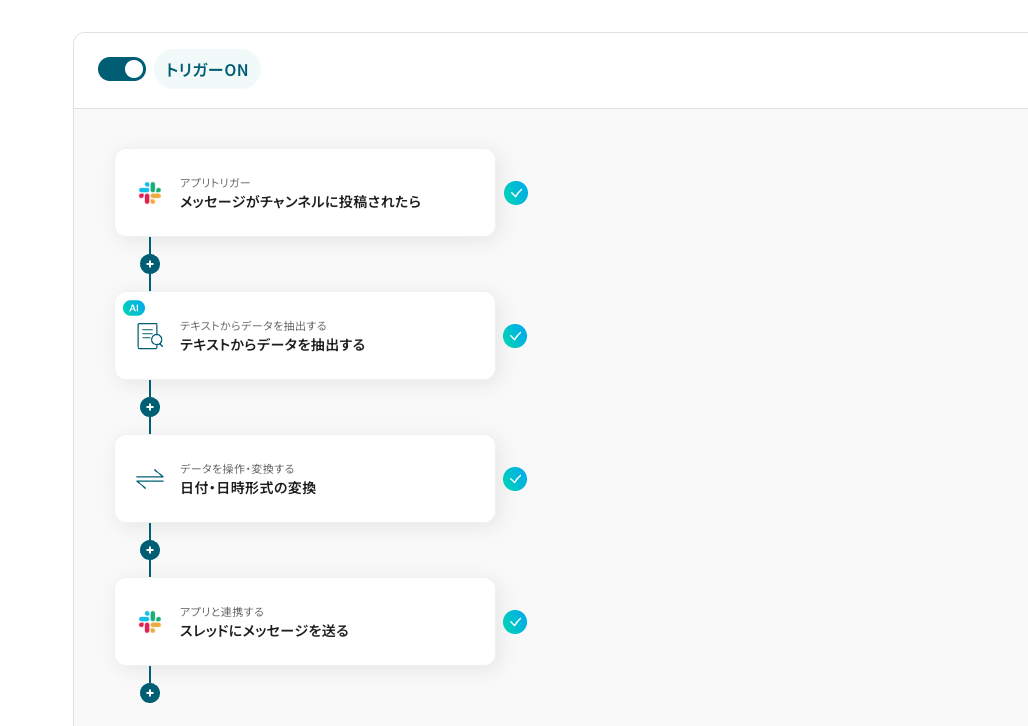The image size is (1028, 726).
Task: Click document search icon on the extract step
Action: click(x=150, y=336)
